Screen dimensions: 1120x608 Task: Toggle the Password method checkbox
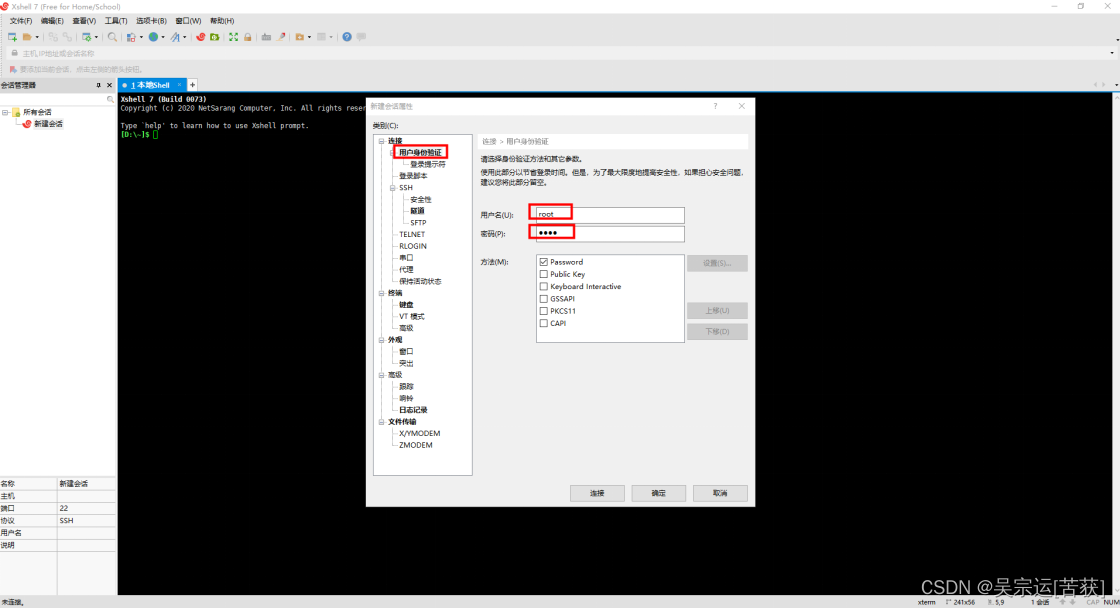click(x=544, y=262)
